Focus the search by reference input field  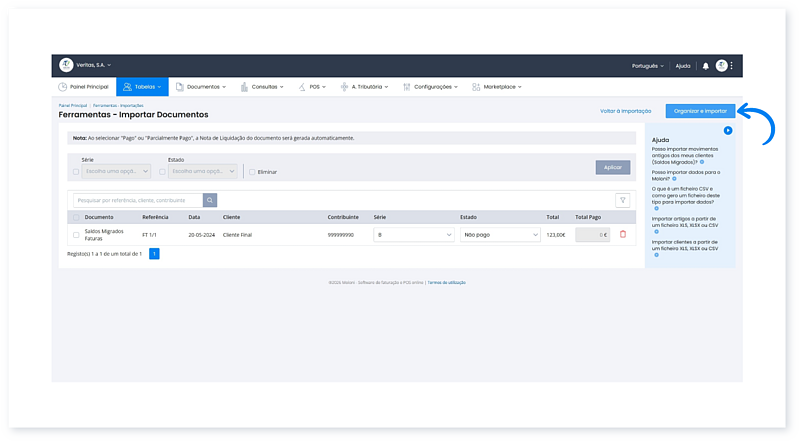138,200
